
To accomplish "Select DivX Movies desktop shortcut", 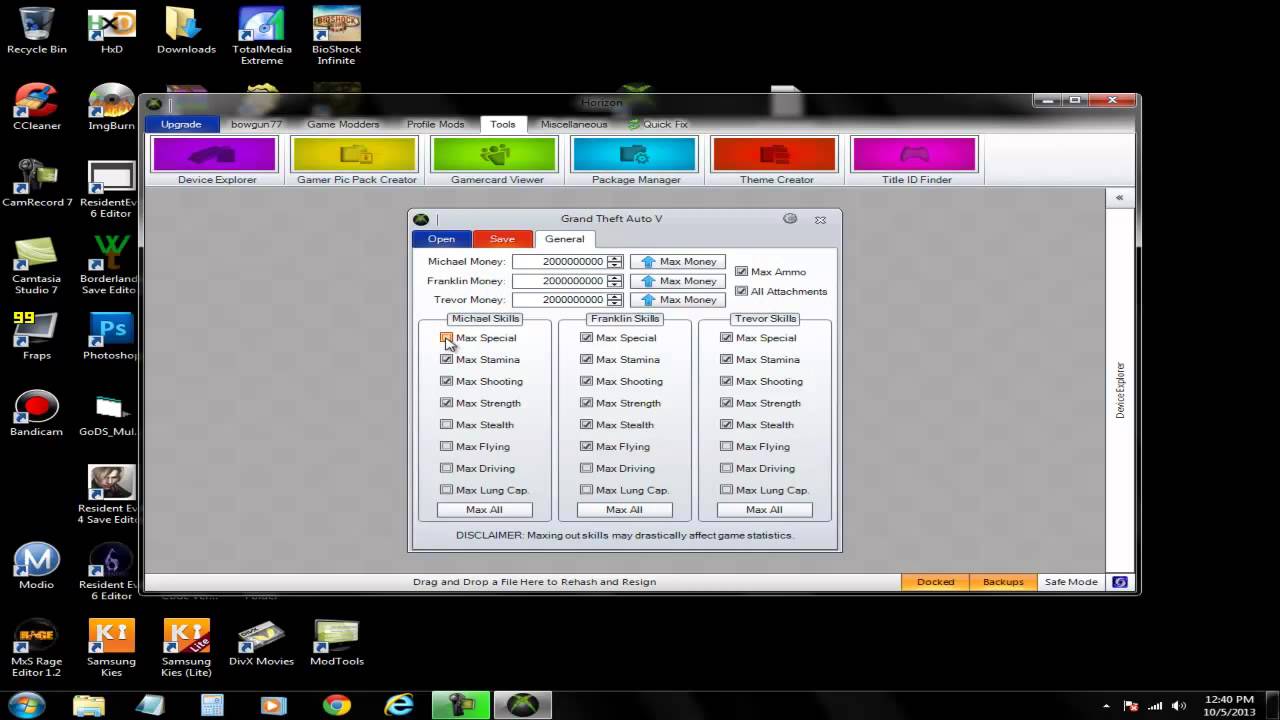I will 261,643.
